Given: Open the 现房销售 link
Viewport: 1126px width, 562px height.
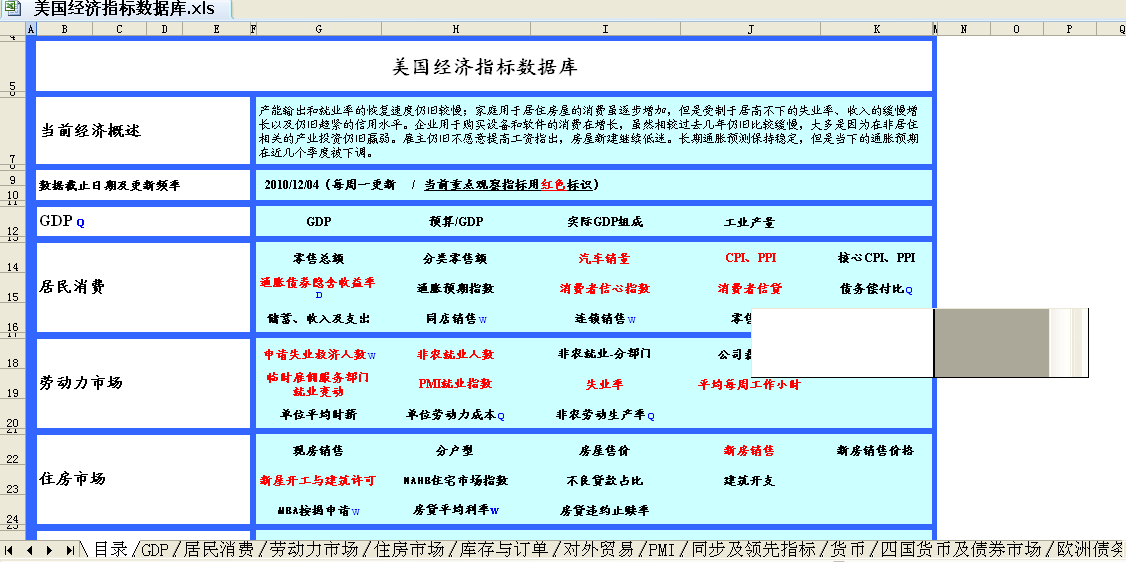Looking at the screenshot, I should (318, 451).
